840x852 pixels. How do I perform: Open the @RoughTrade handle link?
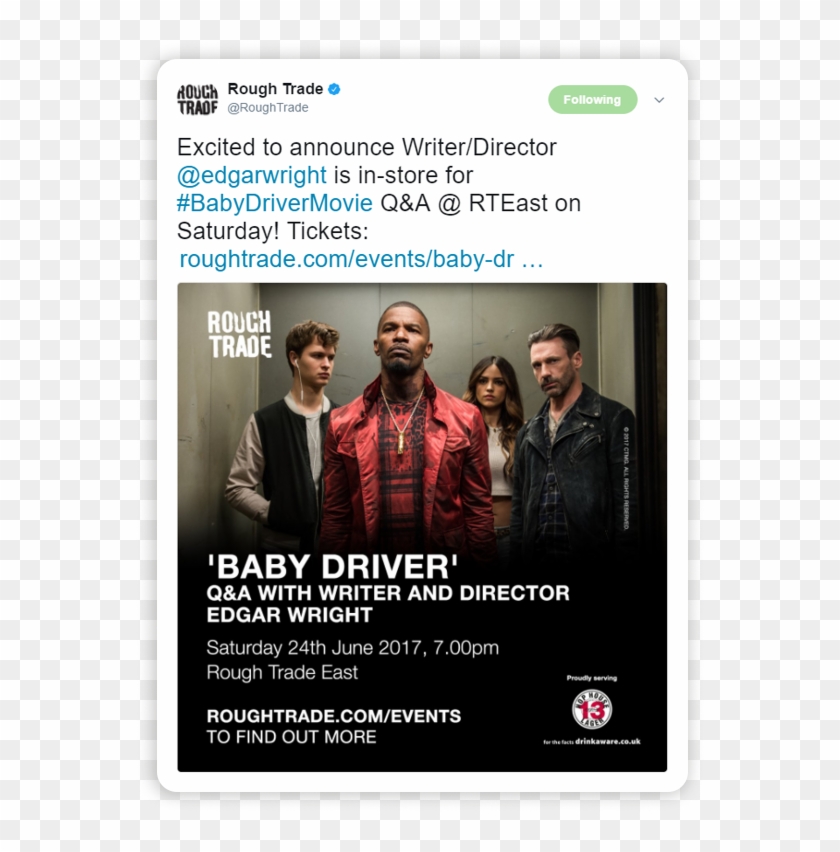pyautogui.click(x=268, y=108)
